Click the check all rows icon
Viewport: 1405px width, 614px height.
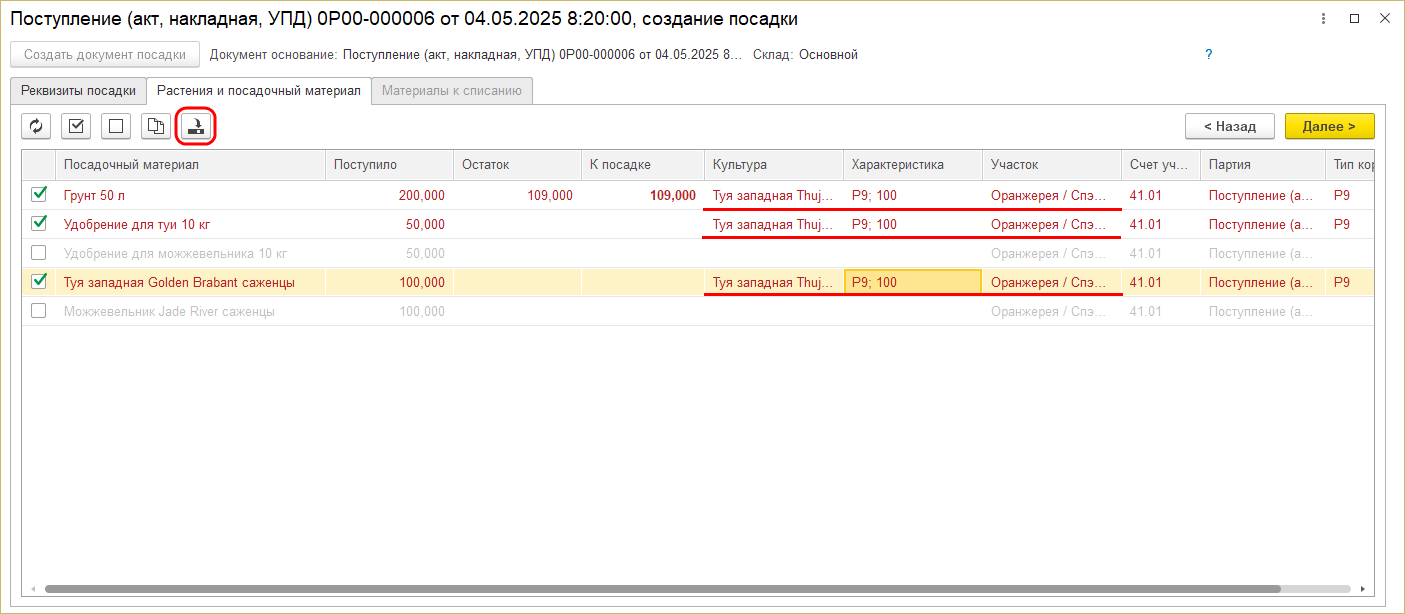[76, 126]
